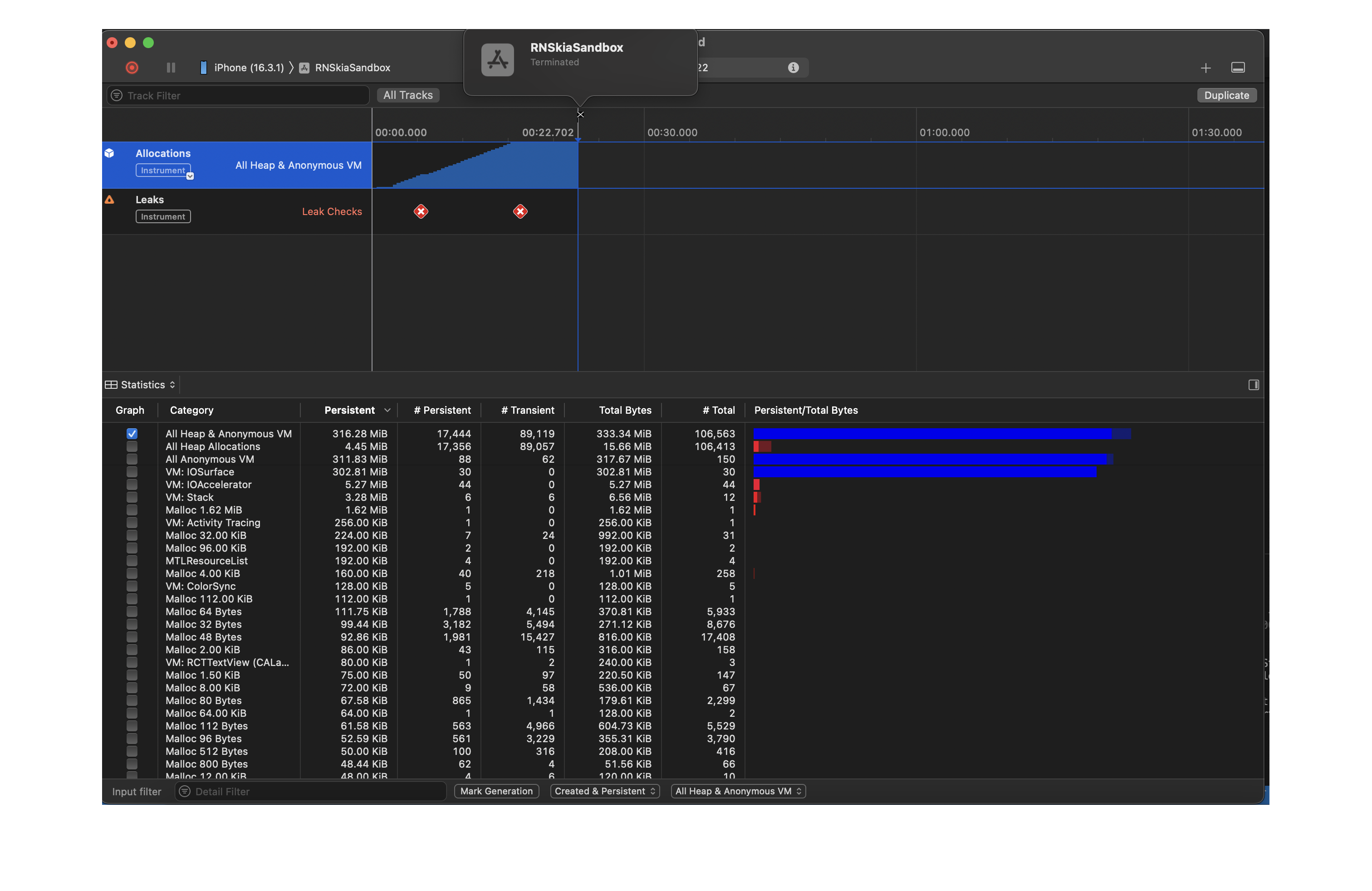Enable graph checkbox for VM: IOSurface

click(x=132, y=472)
